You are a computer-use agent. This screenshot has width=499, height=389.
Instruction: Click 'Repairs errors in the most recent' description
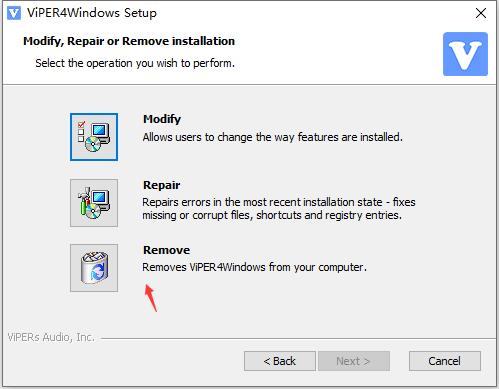(x=279, y=209)
